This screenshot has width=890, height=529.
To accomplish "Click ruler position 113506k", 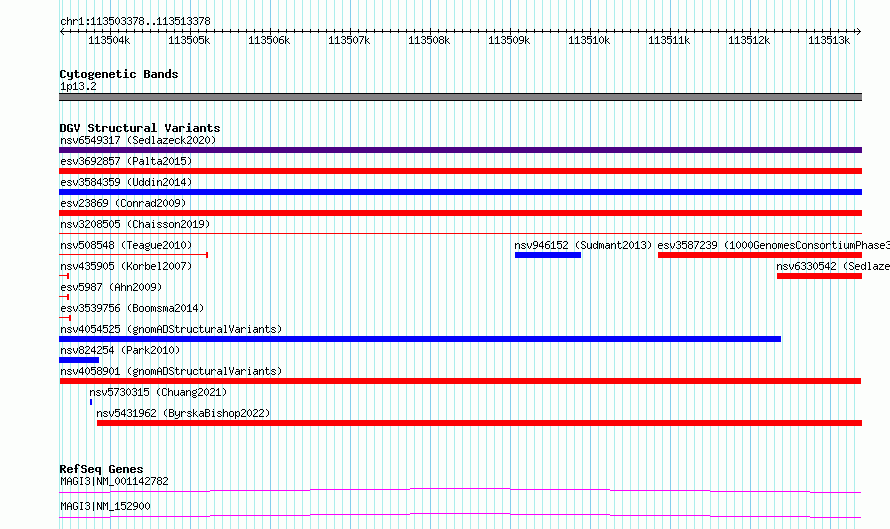I will [269, 40].
